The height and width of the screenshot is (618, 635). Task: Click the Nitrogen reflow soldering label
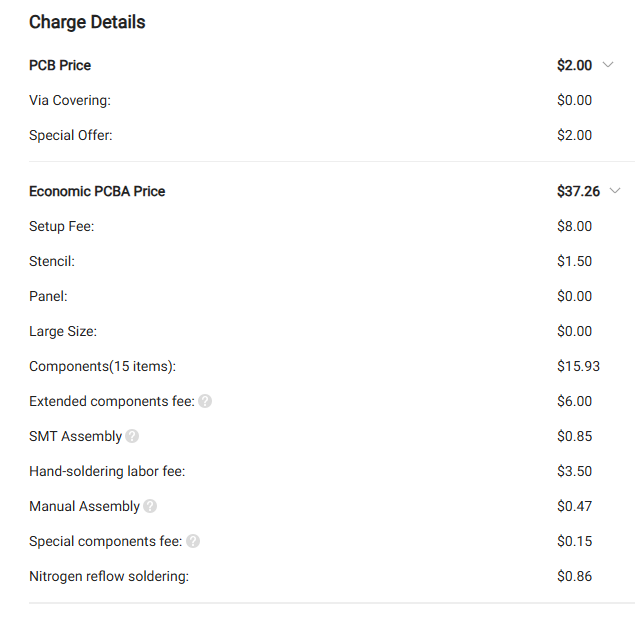pyautogui.click(x=109, y=576)
